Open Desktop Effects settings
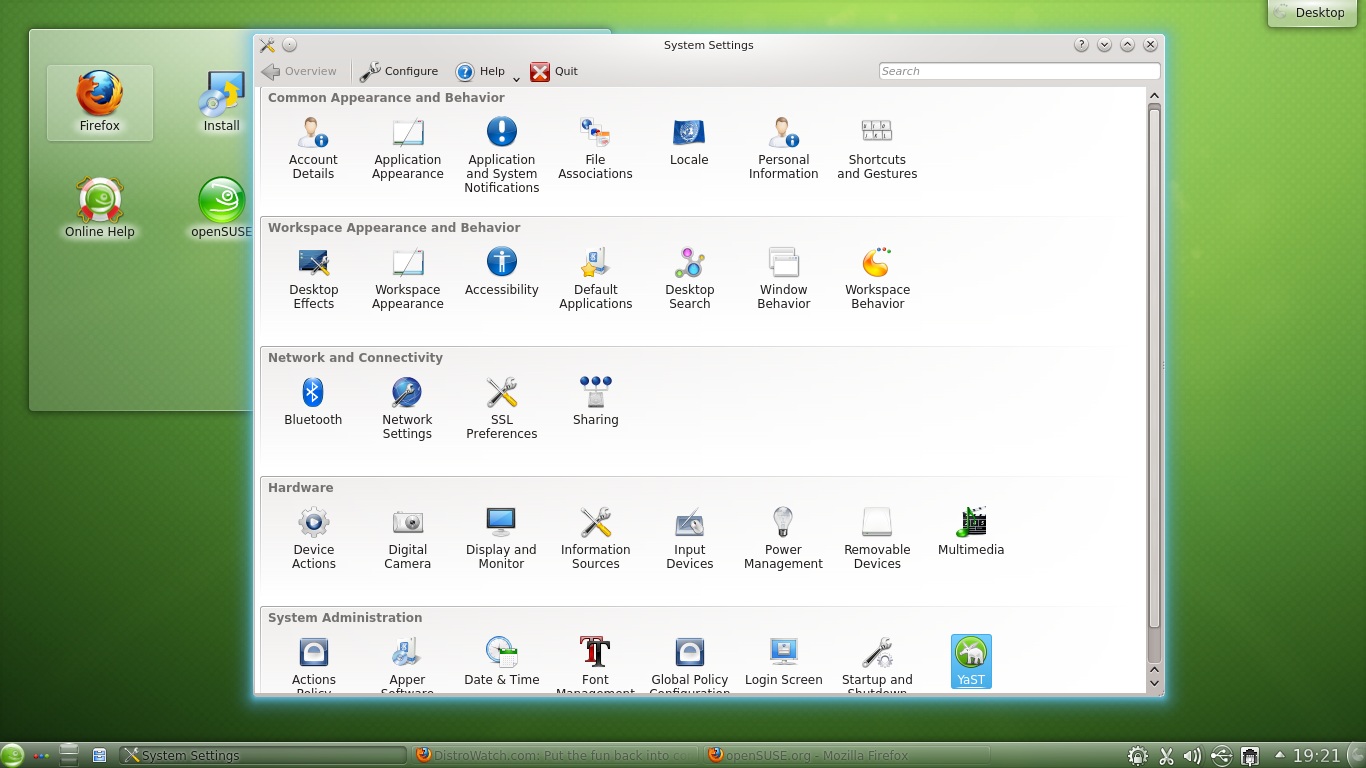The height and width of the screenshot is (768, 1366). point(313,278)
